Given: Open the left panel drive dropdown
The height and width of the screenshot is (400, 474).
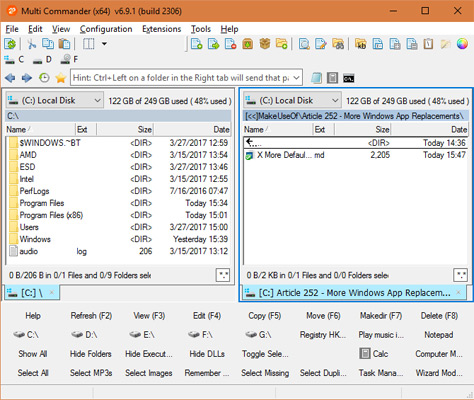Looking at the screenshot, I should 54,100.
